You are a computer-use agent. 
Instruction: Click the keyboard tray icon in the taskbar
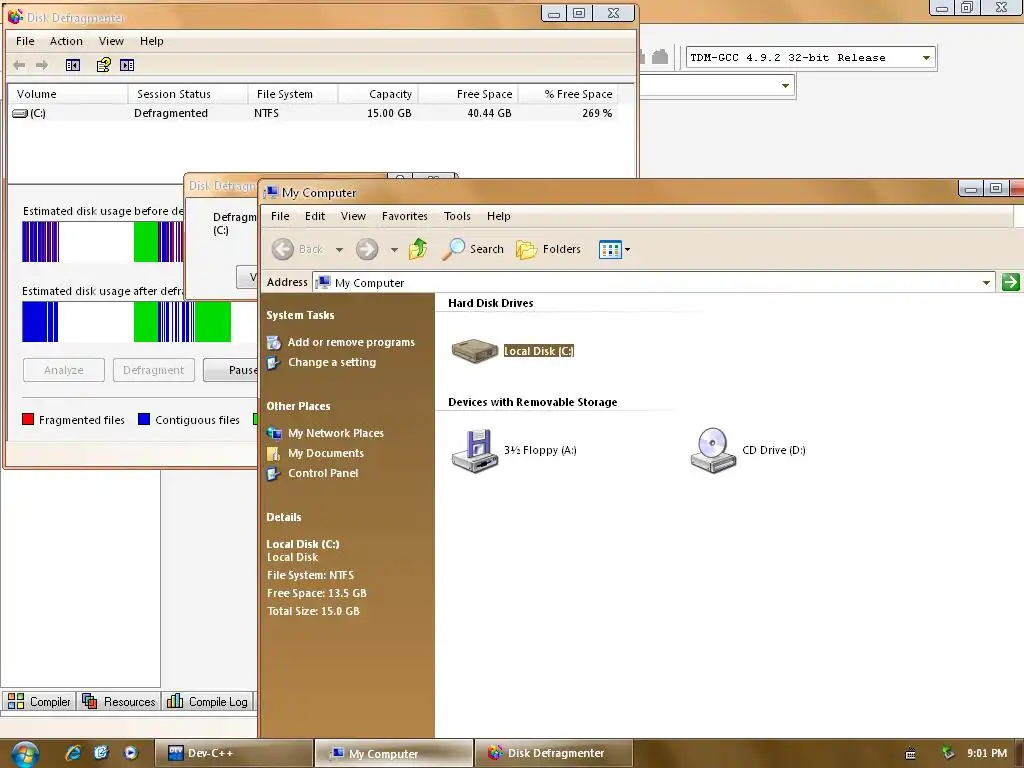910,754
